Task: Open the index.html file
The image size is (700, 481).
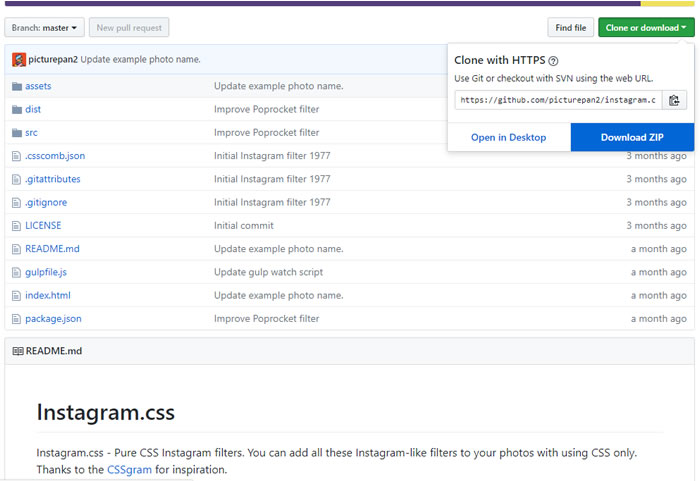Action: [48, 295]
